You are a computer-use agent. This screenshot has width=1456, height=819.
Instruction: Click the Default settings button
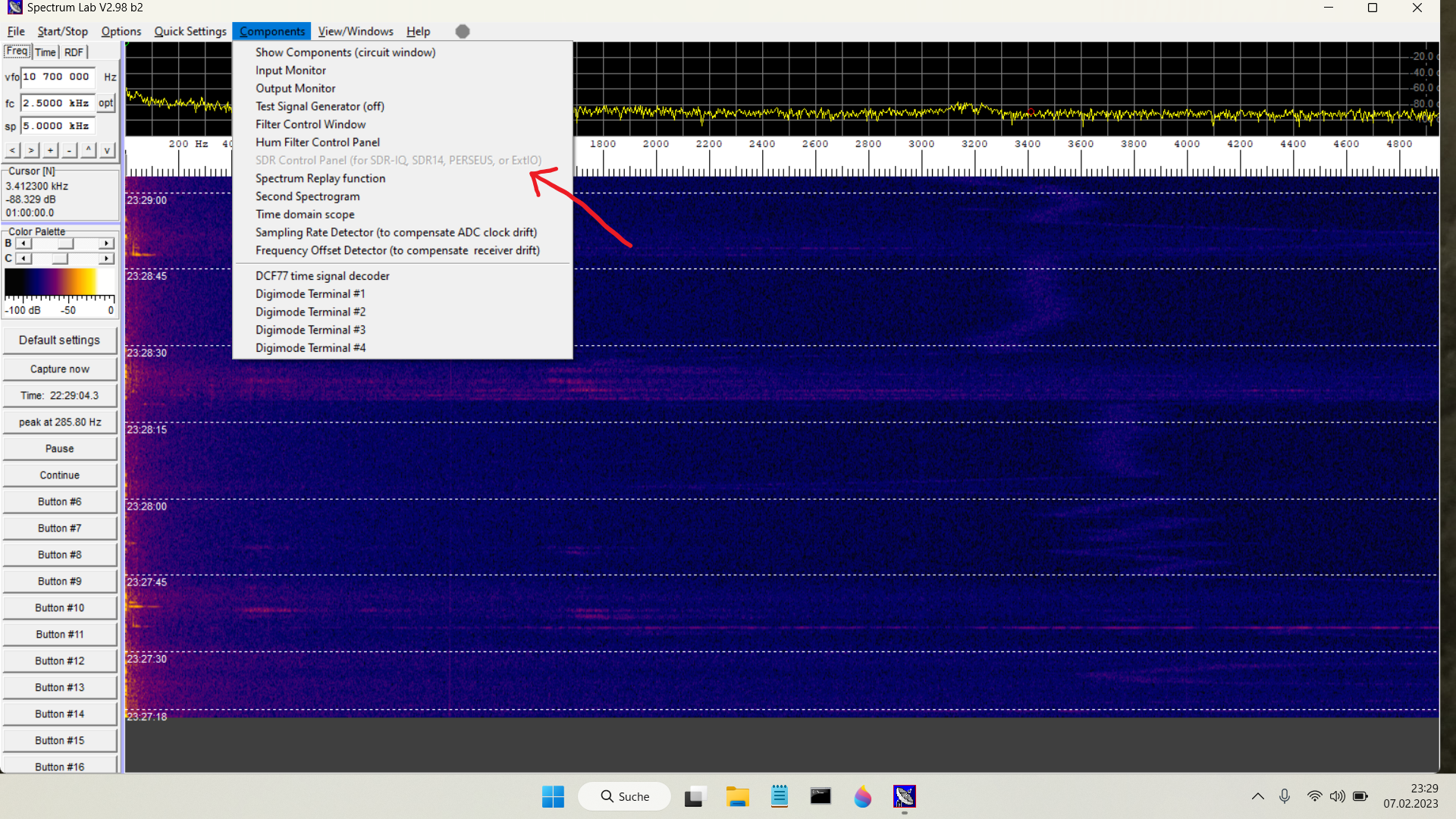(60, 340)
